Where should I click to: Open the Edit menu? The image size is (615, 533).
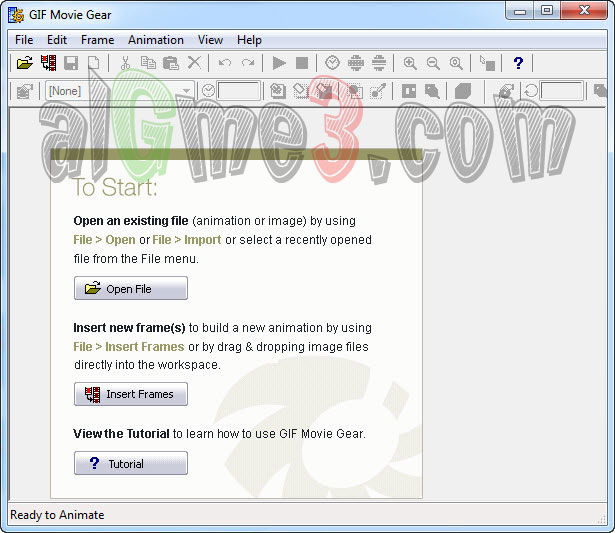click(x=57, y=40)
